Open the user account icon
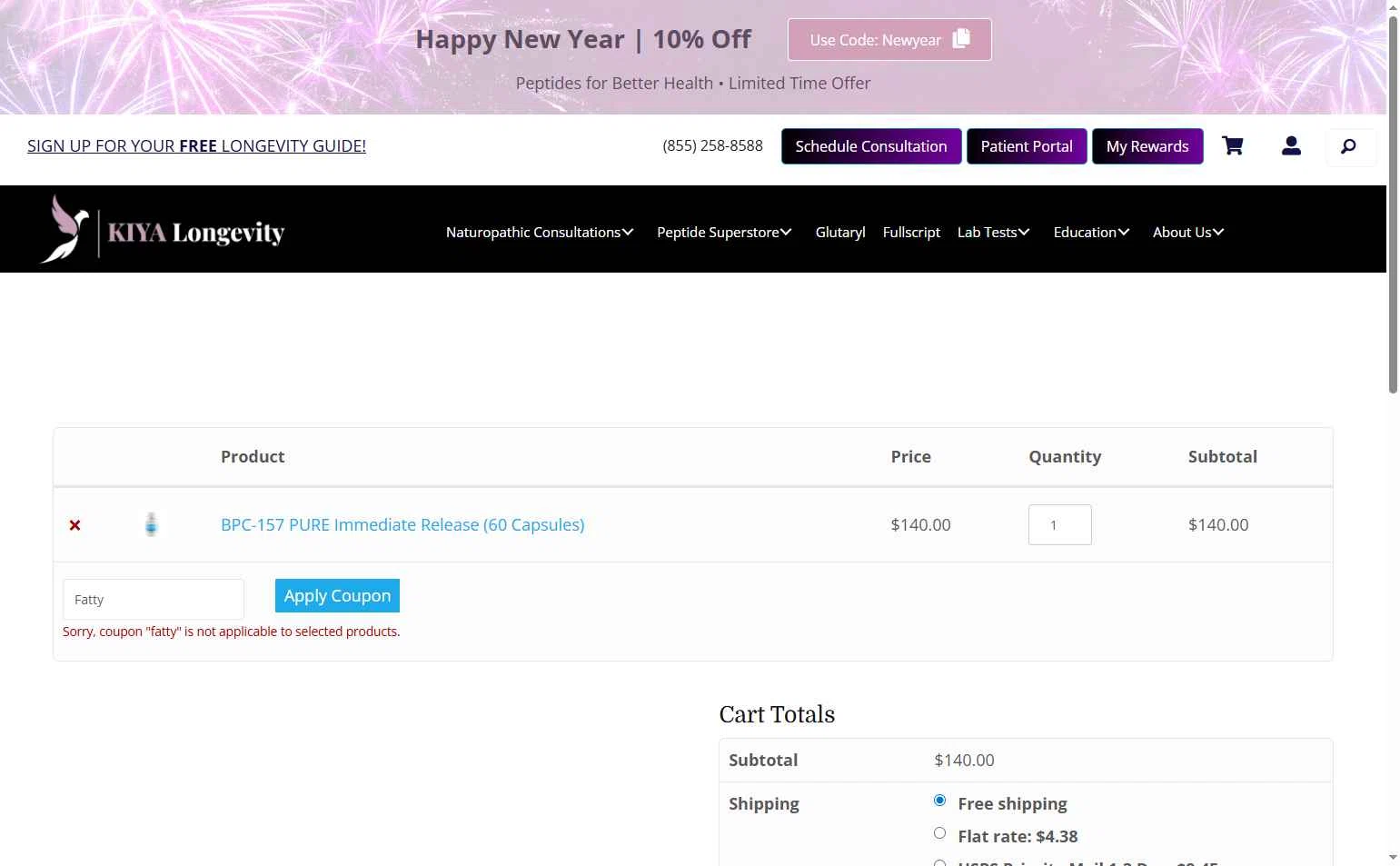 [x=1291, y=146]
